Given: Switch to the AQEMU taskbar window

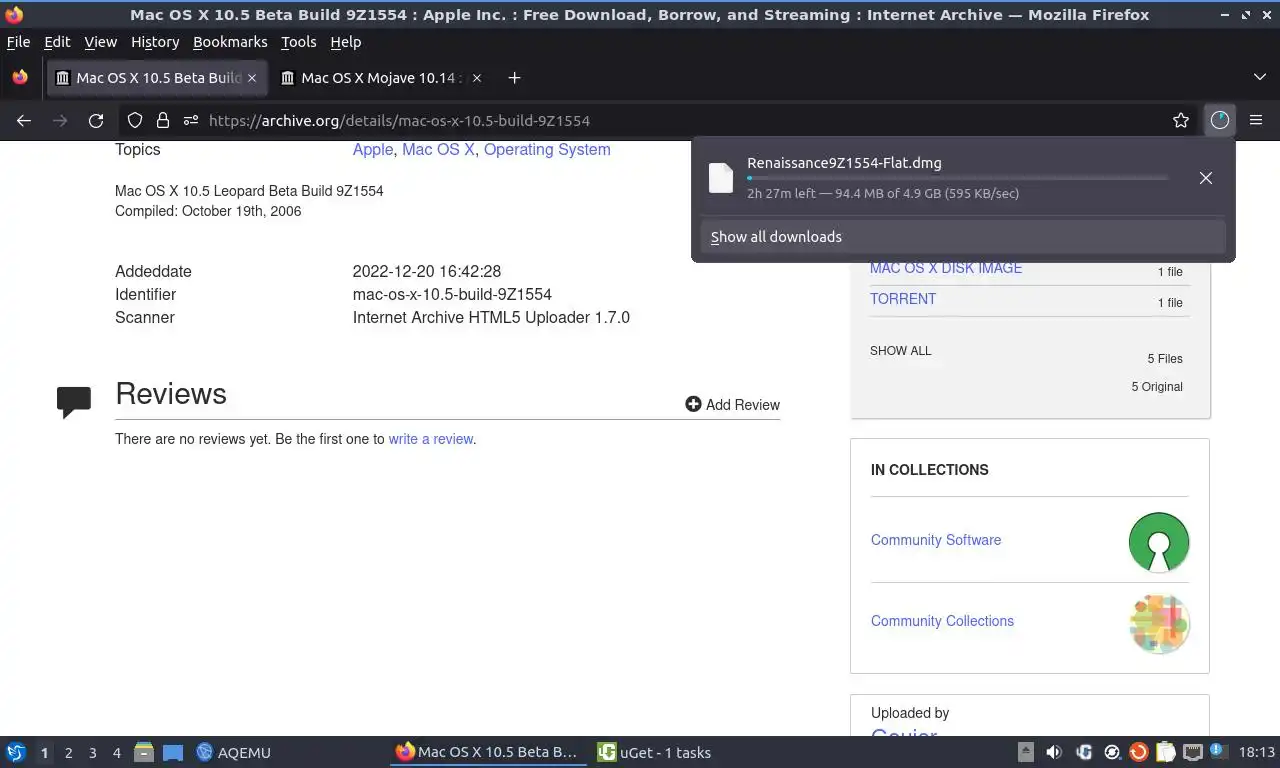Looking at the screenshot, I should coord(234,752).
